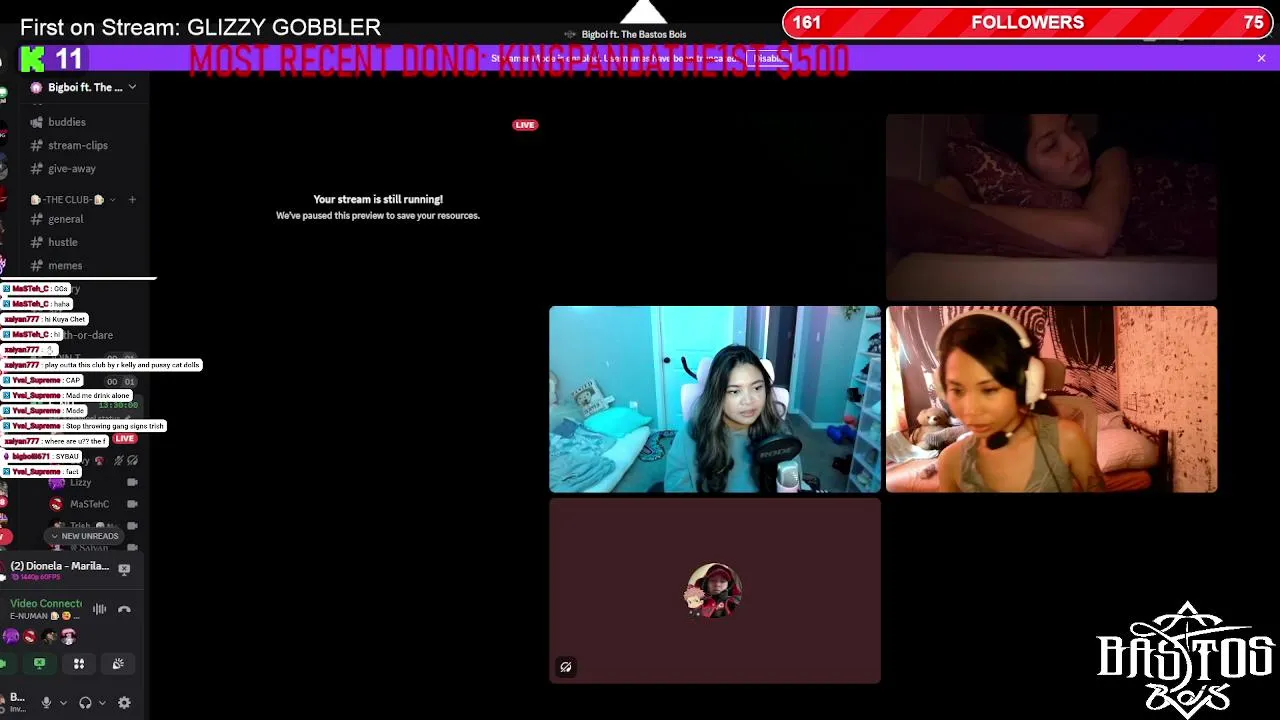
Task: Open the soundboard icon
Action: click(x=118, y=663)
